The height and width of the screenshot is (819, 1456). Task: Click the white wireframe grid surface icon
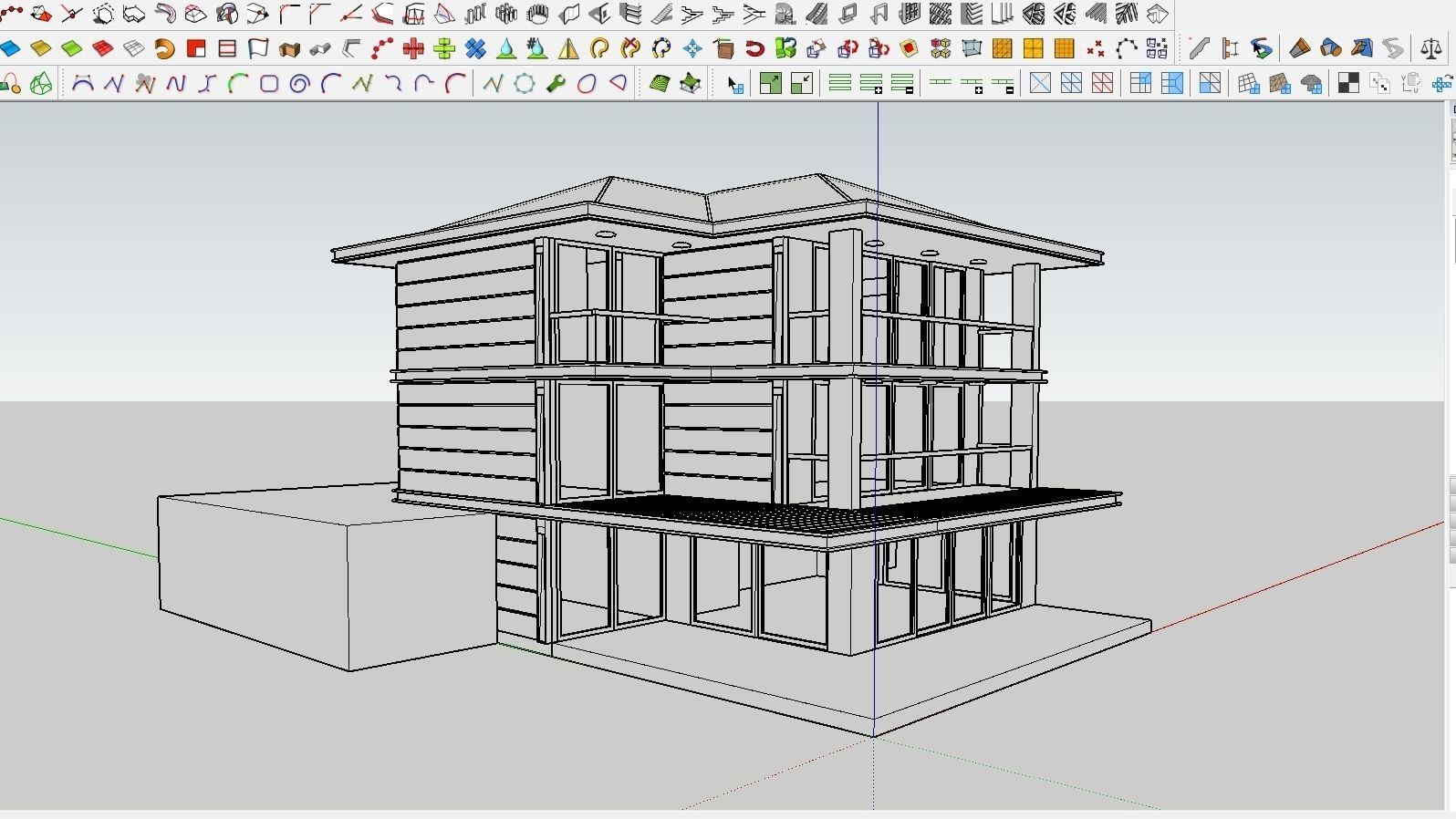[x=134, y=48]
